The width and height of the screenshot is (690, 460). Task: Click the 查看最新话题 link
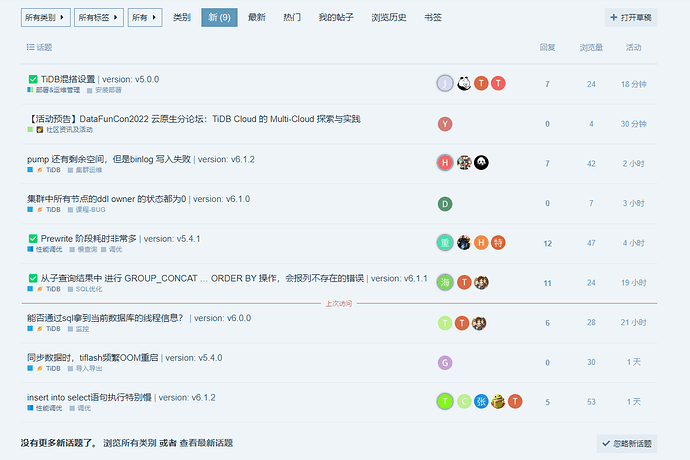point(206,443)
